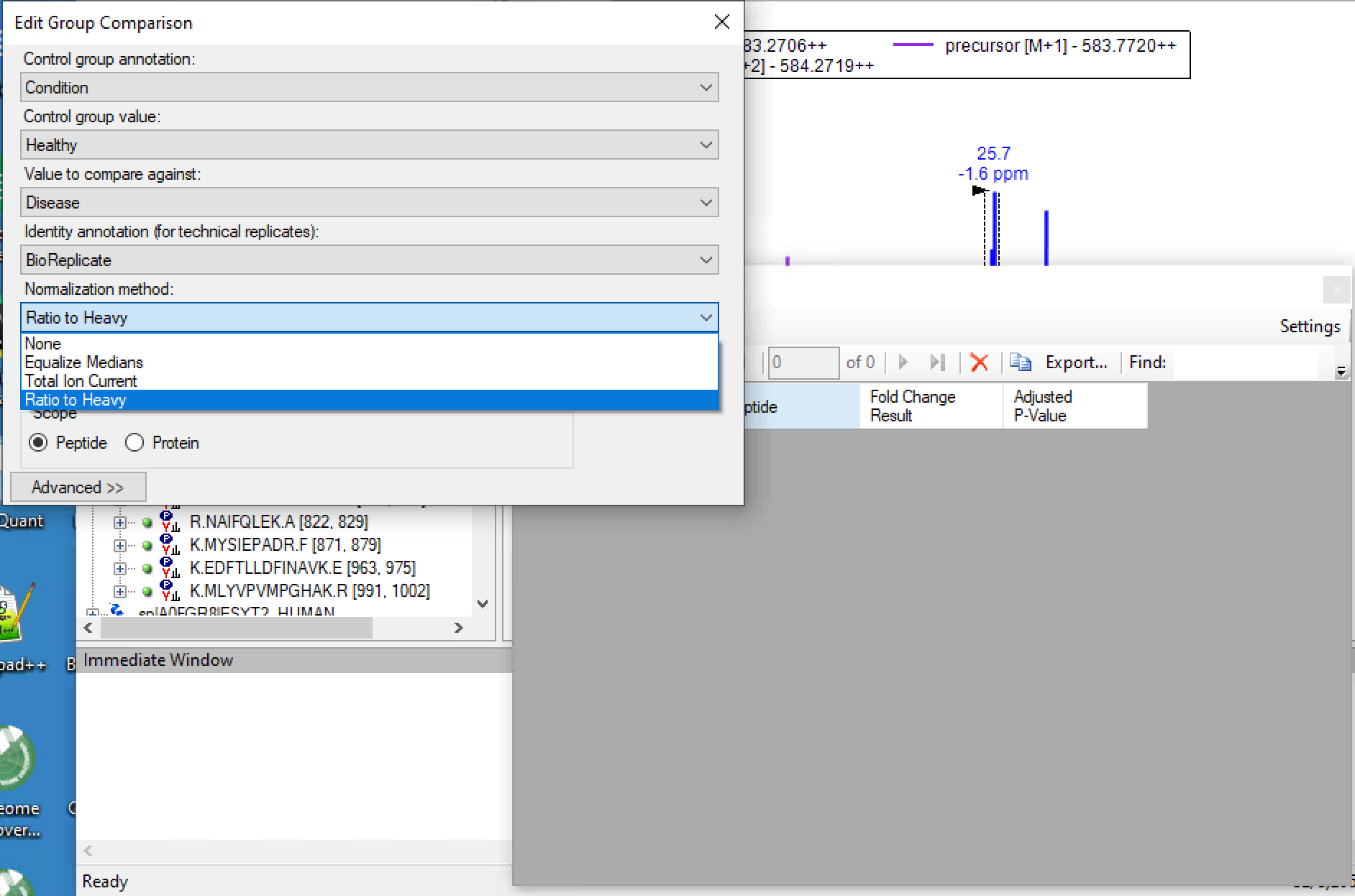
Task: Select the Protein scope radio button
Action: (134, 443)
